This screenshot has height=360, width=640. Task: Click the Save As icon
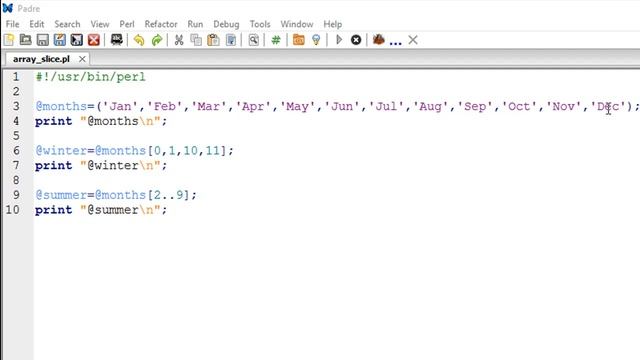[x=60, y=40]
